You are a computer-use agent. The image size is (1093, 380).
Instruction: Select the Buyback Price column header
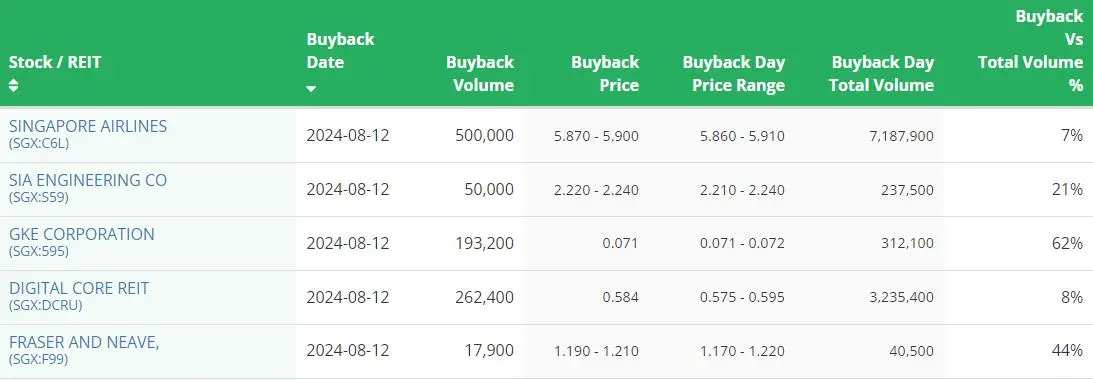click(604, 73)
